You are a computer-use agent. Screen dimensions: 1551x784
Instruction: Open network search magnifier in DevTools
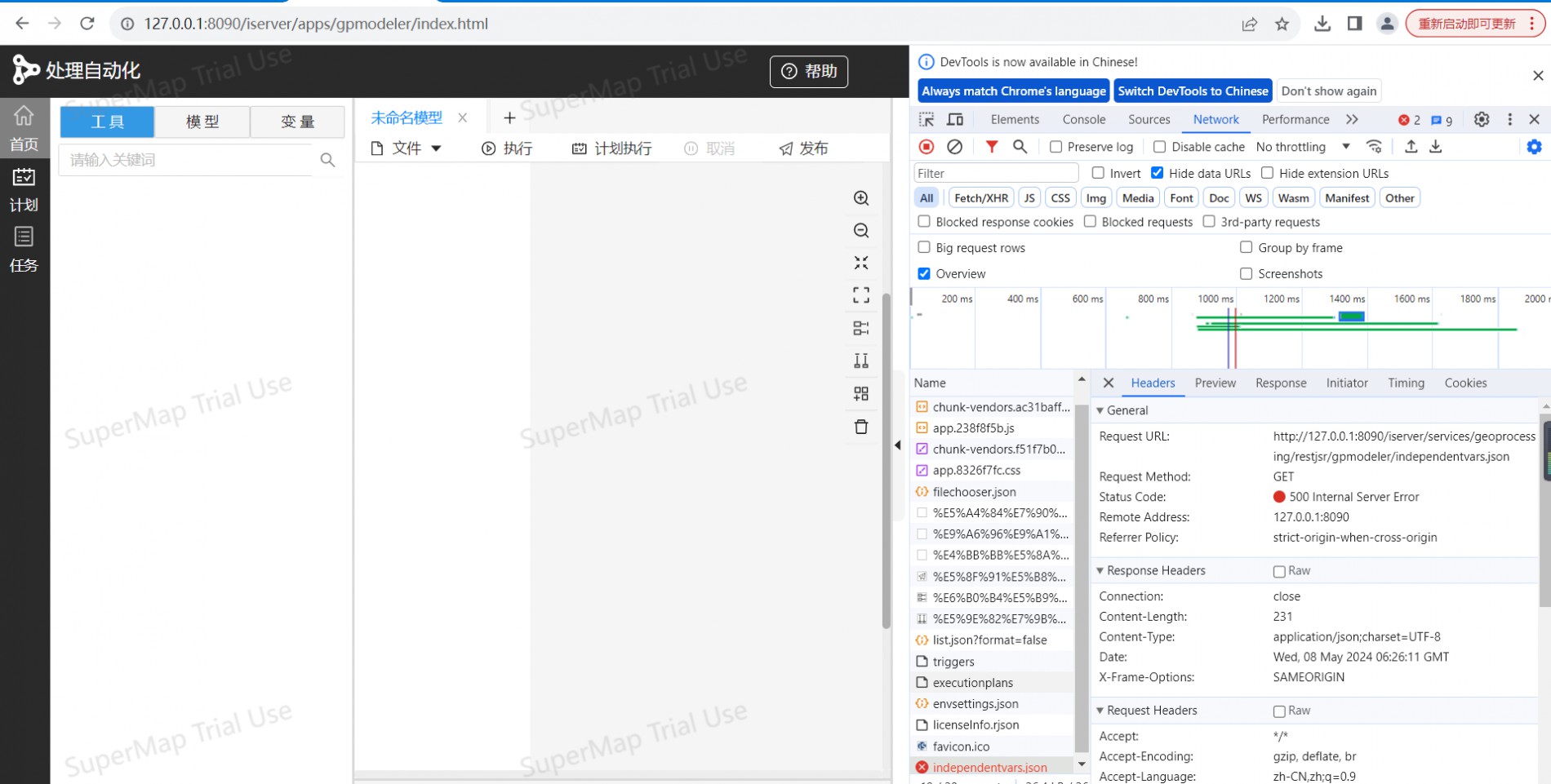point(1020,147)
